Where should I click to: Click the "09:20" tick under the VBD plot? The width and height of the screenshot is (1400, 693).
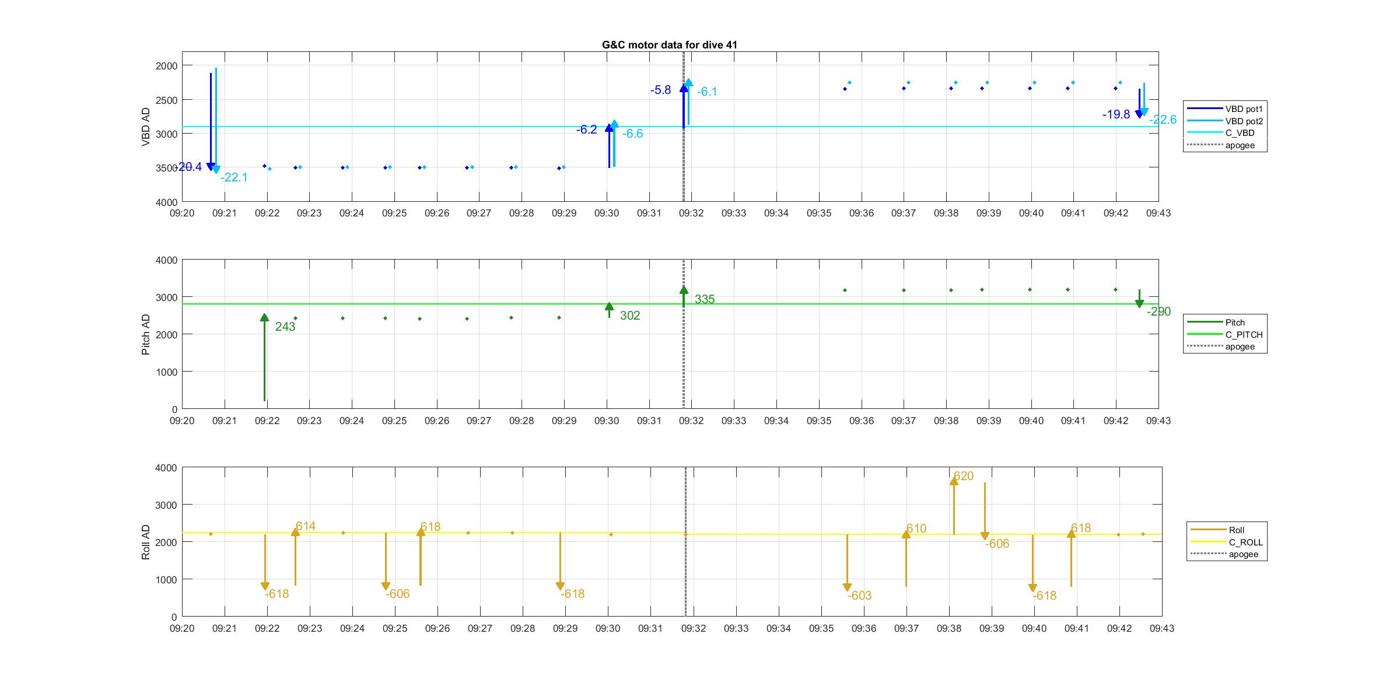182,213
